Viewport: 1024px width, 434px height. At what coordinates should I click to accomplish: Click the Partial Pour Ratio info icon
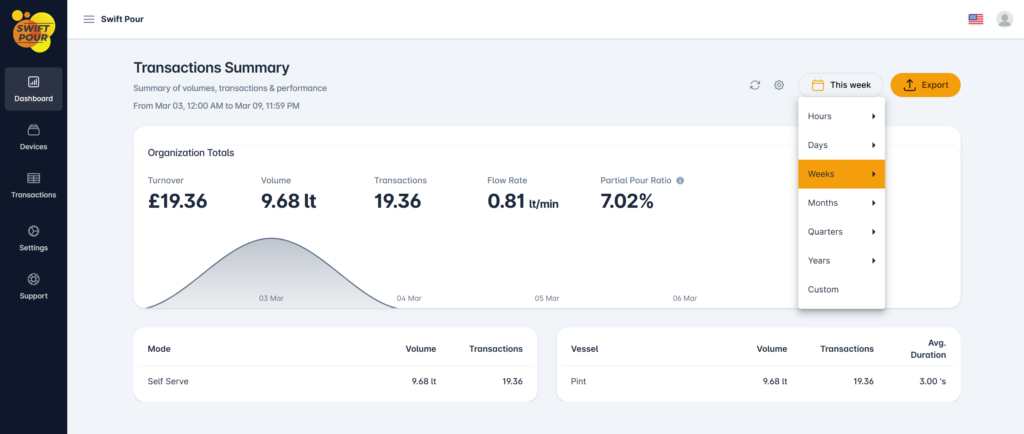[680, 181]
